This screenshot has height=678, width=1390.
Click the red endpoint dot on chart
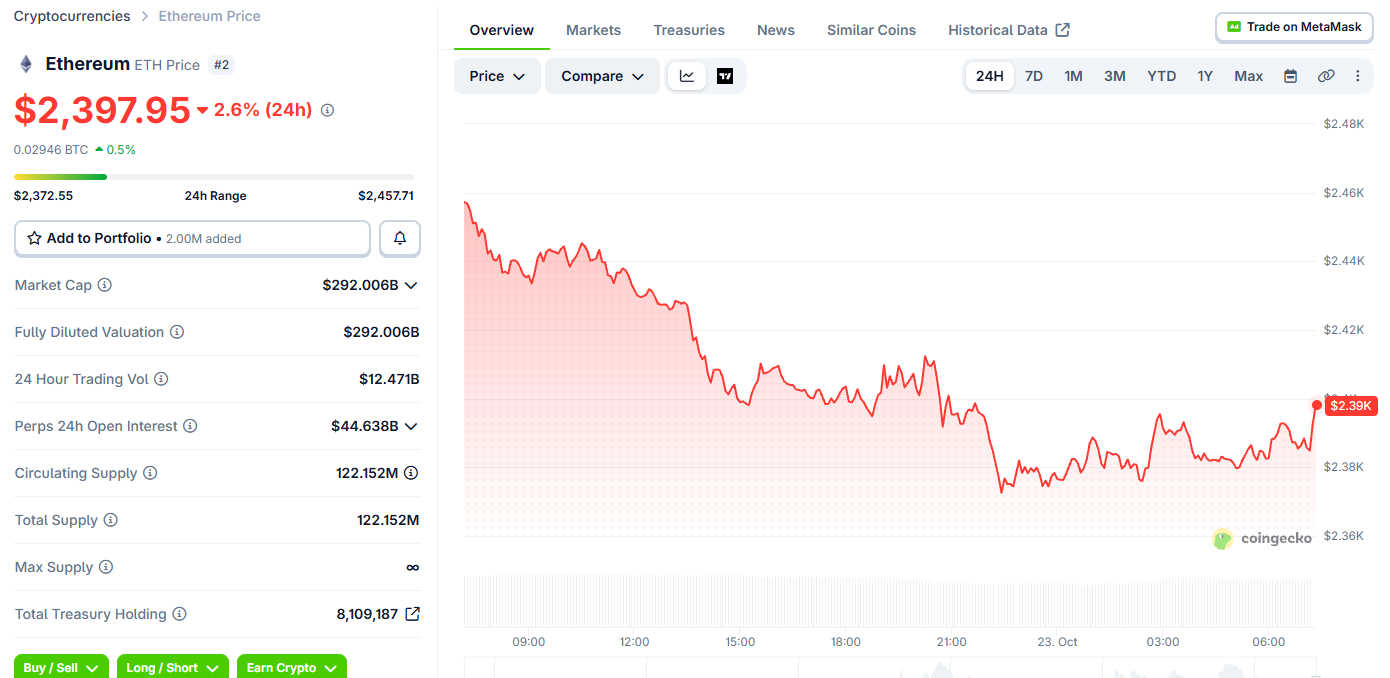click(1316, 405)
